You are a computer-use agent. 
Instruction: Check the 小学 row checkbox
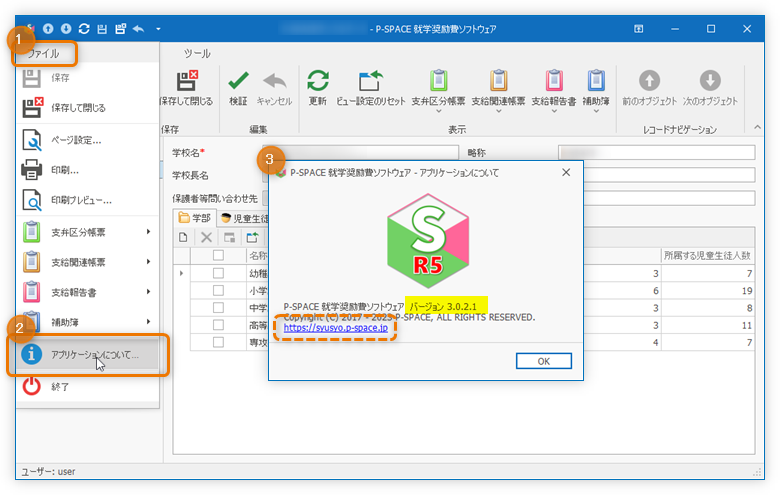pos(218,290)
